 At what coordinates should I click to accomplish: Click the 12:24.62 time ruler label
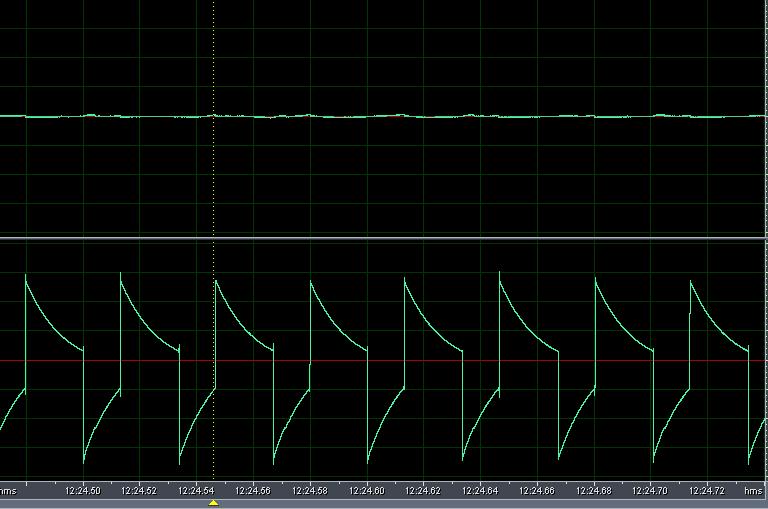(423, 490)
